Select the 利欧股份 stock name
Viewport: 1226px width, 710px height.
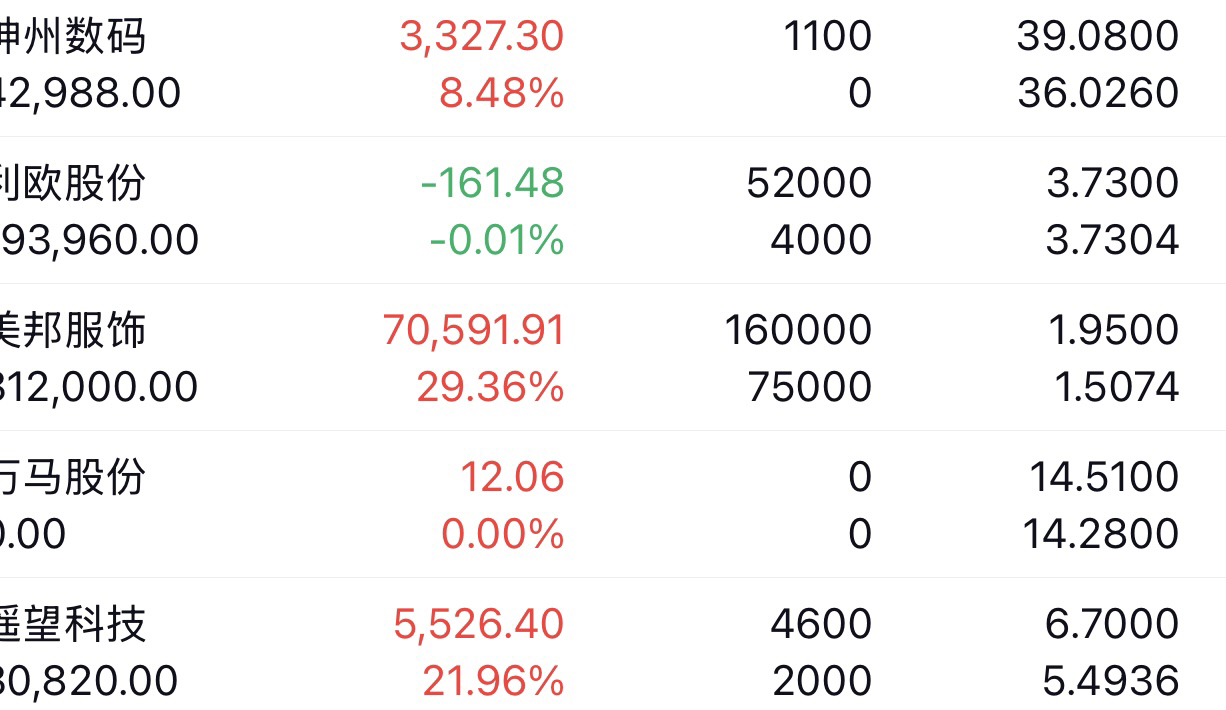[x=72, y=183]
